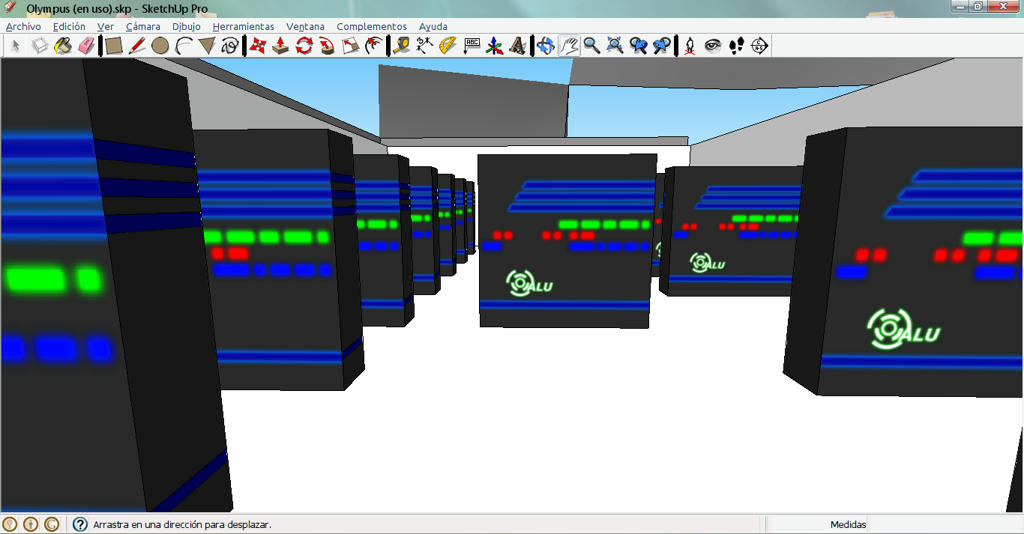Image resolution: width=1024 pixels, height=534 pixels.
Task: Open the Cámara menu
Action: tap(143, 27)
